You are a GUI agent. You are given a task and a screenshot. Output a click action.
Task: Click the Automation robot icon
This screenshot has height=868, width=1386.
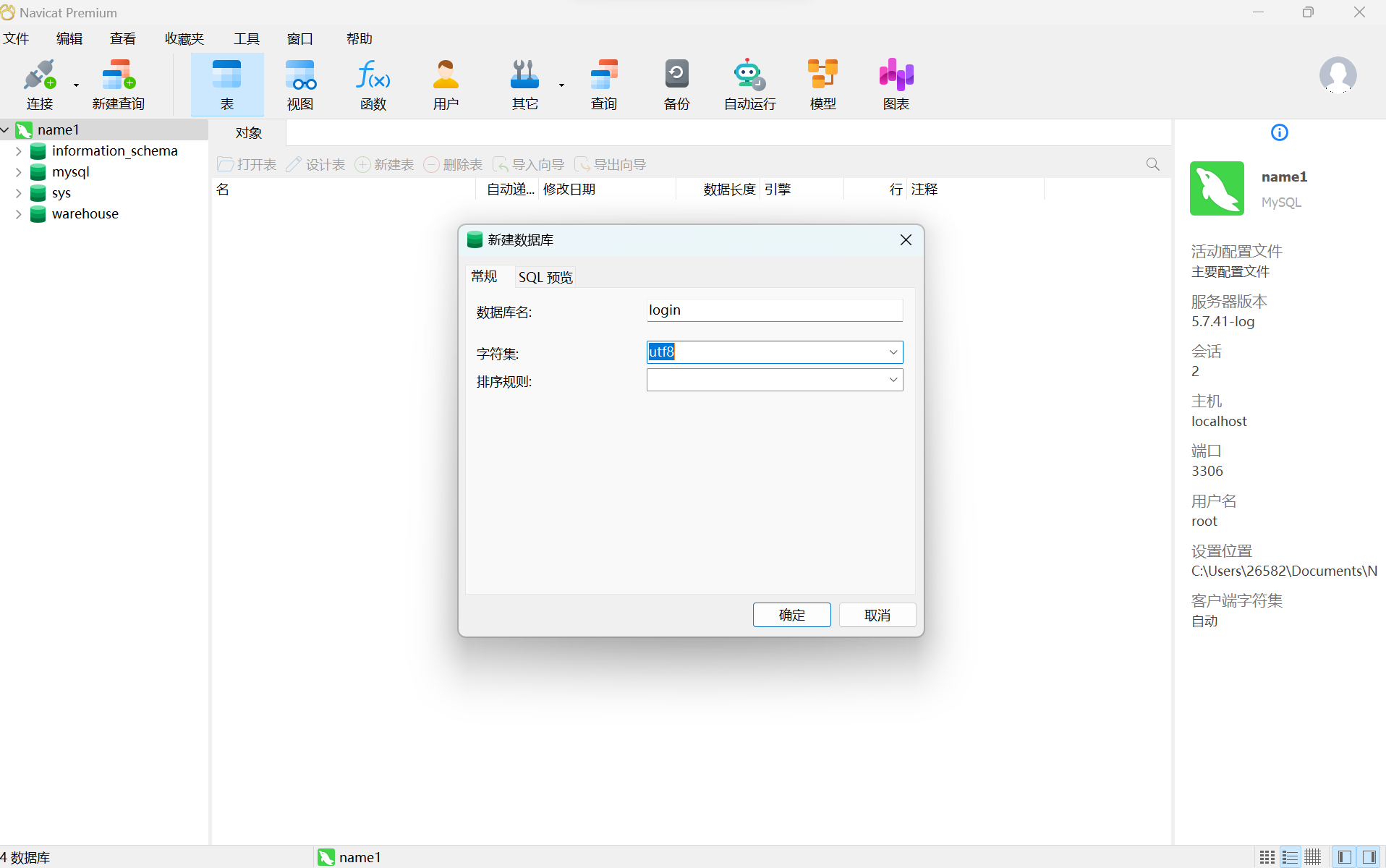pos(749,75)
